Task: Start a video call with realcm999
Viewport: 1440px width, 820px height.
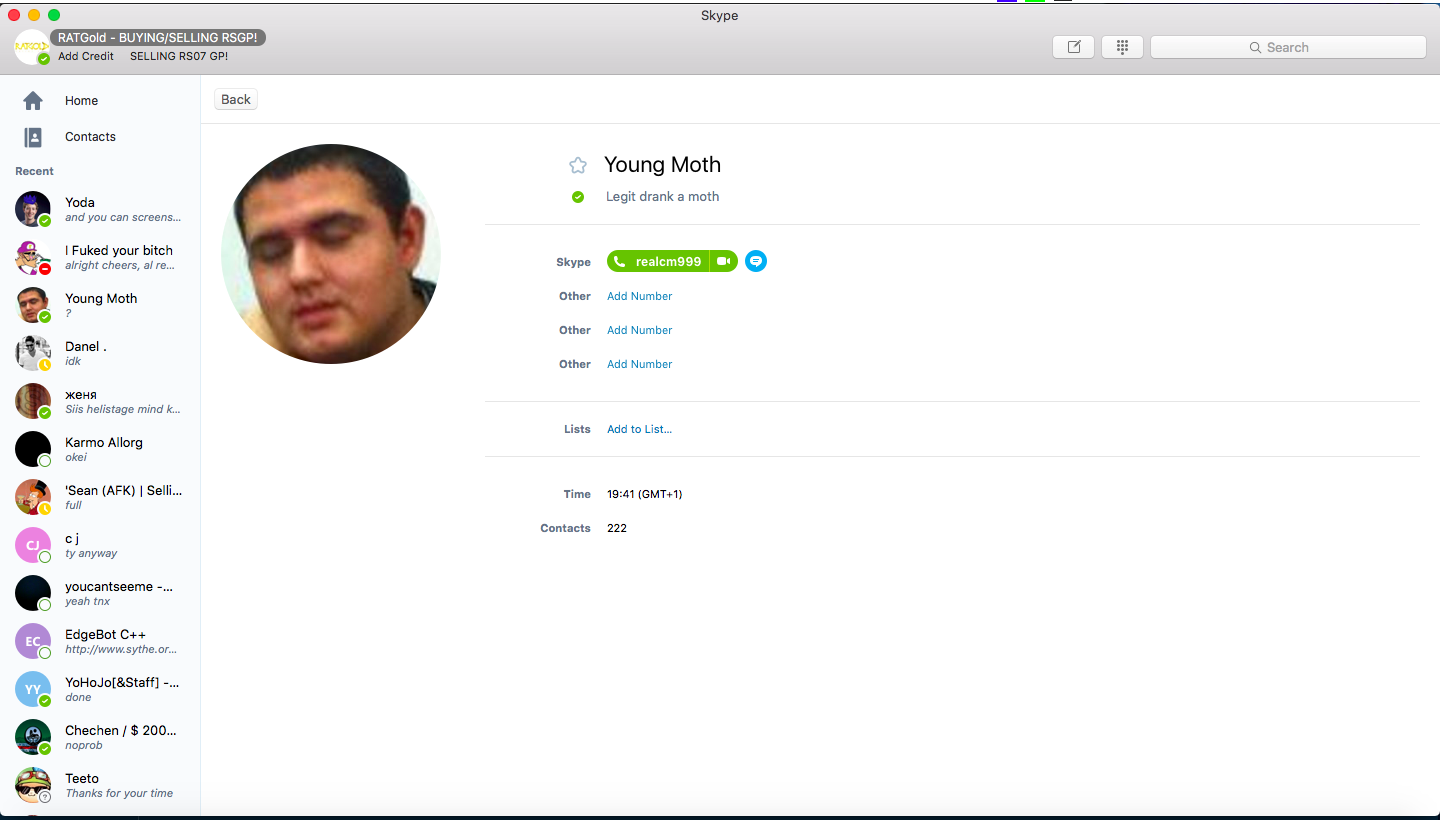Action: tap(724, 261)
